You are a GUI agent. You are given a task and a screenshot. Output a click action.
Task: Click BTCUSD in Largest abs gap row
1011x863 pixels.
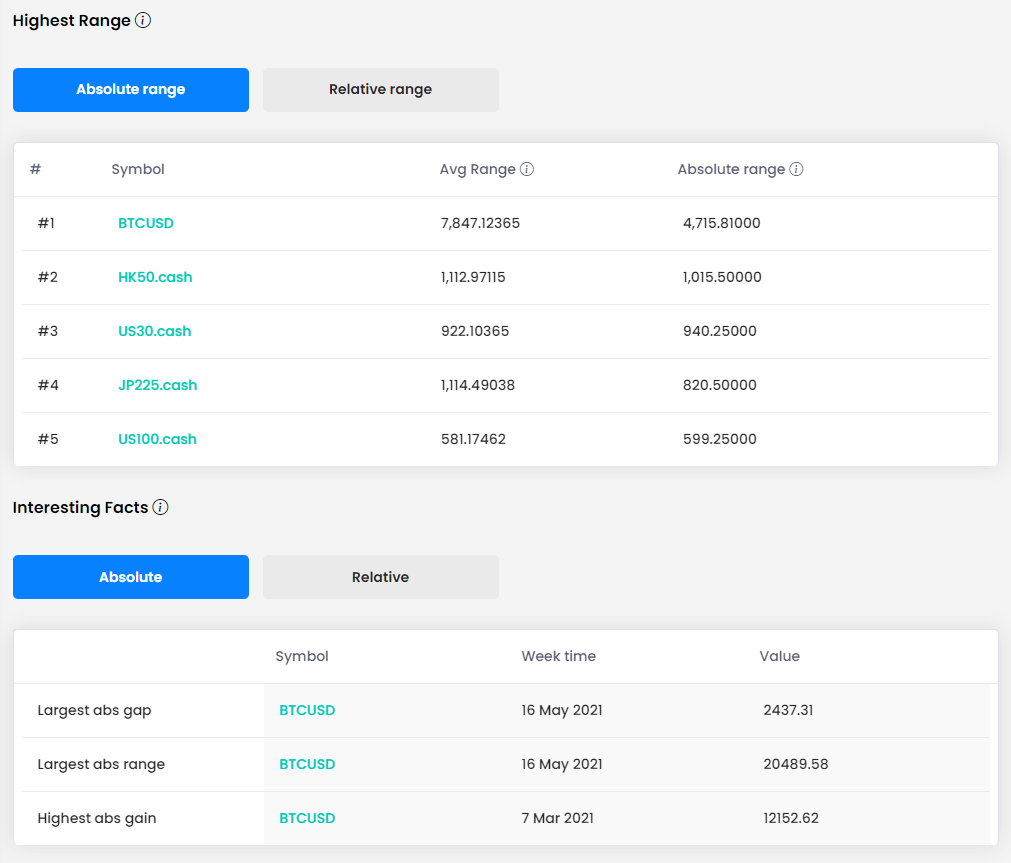[x=307, y=710]
